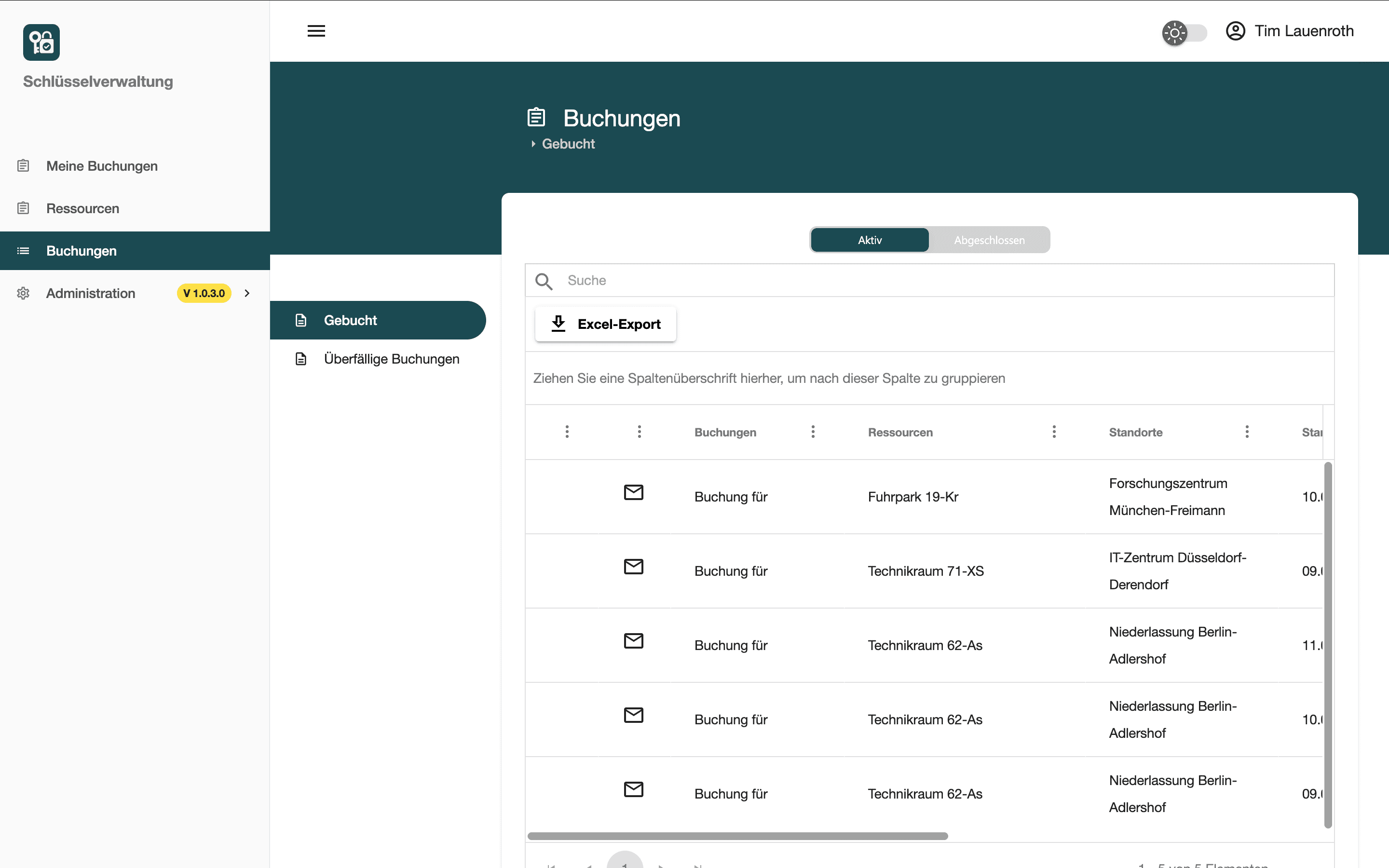Toggle the sidebar with the hamburger icon
Viewport: 1389px width, 868px height.
tap(316, 31)
